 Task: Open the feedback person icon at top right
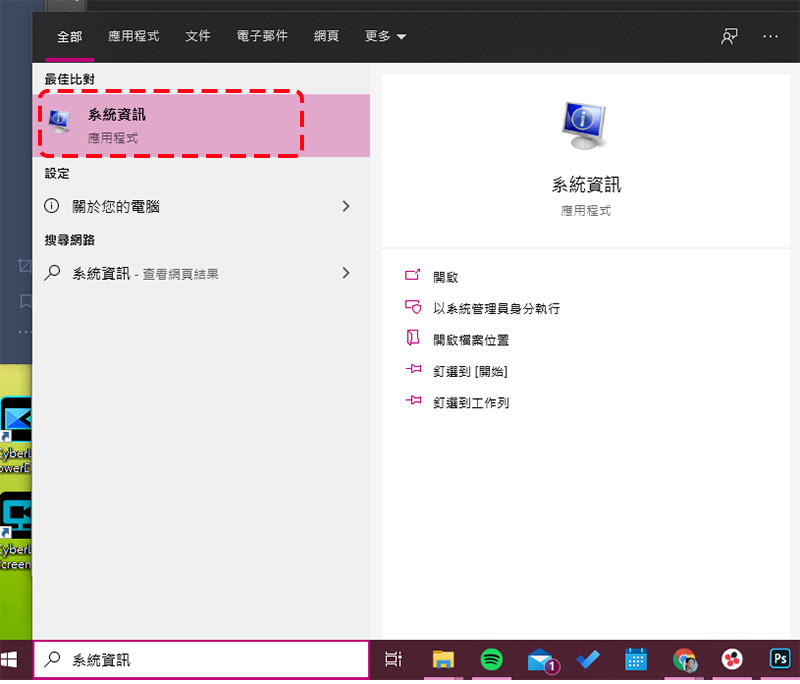pos(729,36)
